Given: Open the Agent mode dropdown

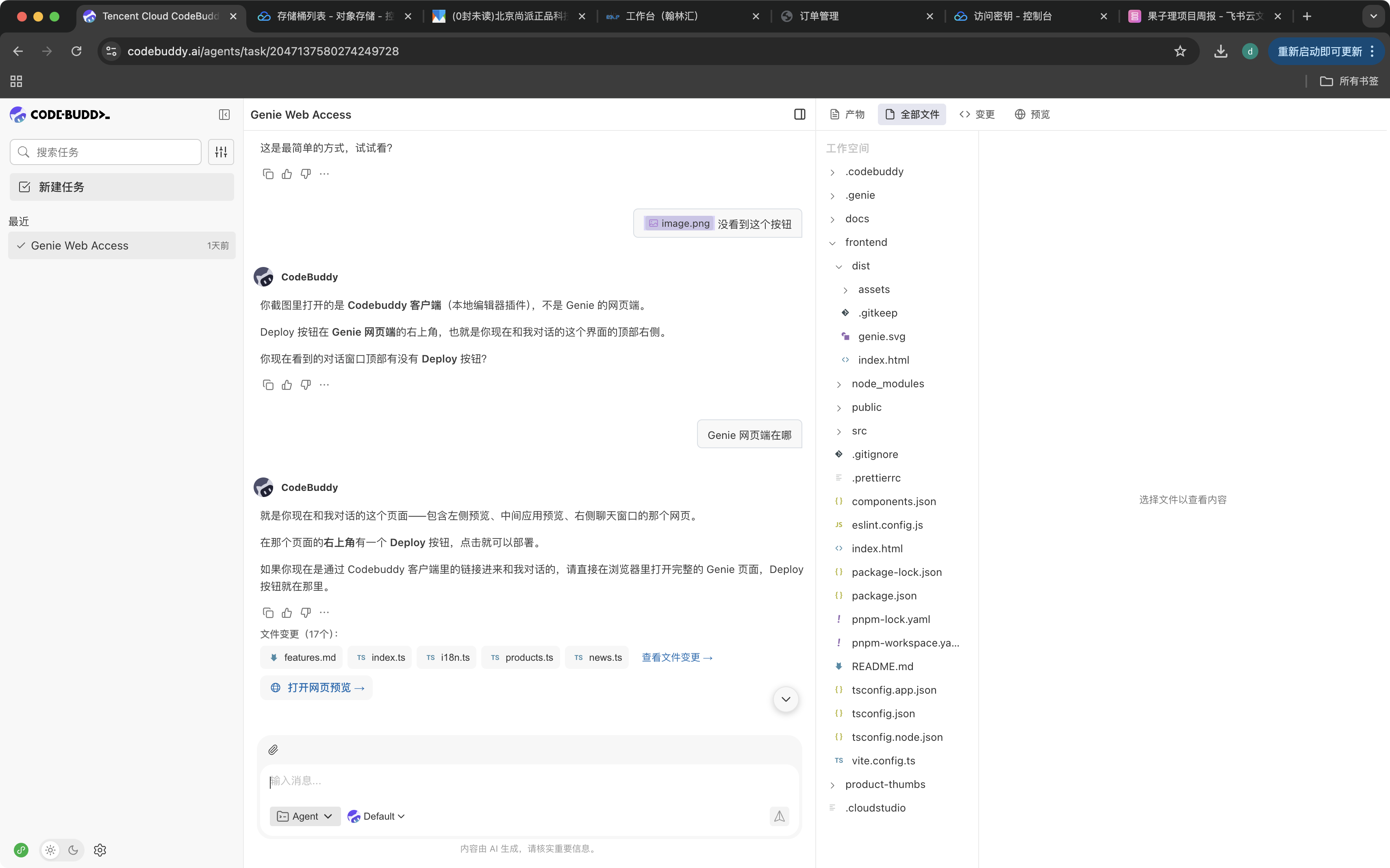Looking at the screenshot, I should coord(305,816).
